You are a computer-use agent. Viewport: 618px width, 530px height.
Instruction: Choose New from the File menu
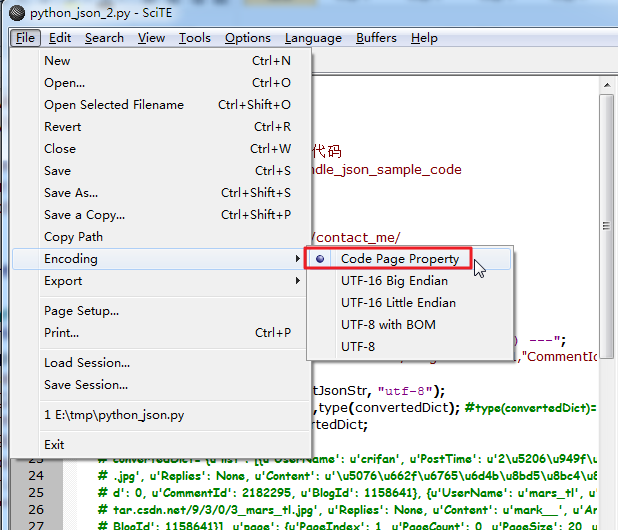160,61
